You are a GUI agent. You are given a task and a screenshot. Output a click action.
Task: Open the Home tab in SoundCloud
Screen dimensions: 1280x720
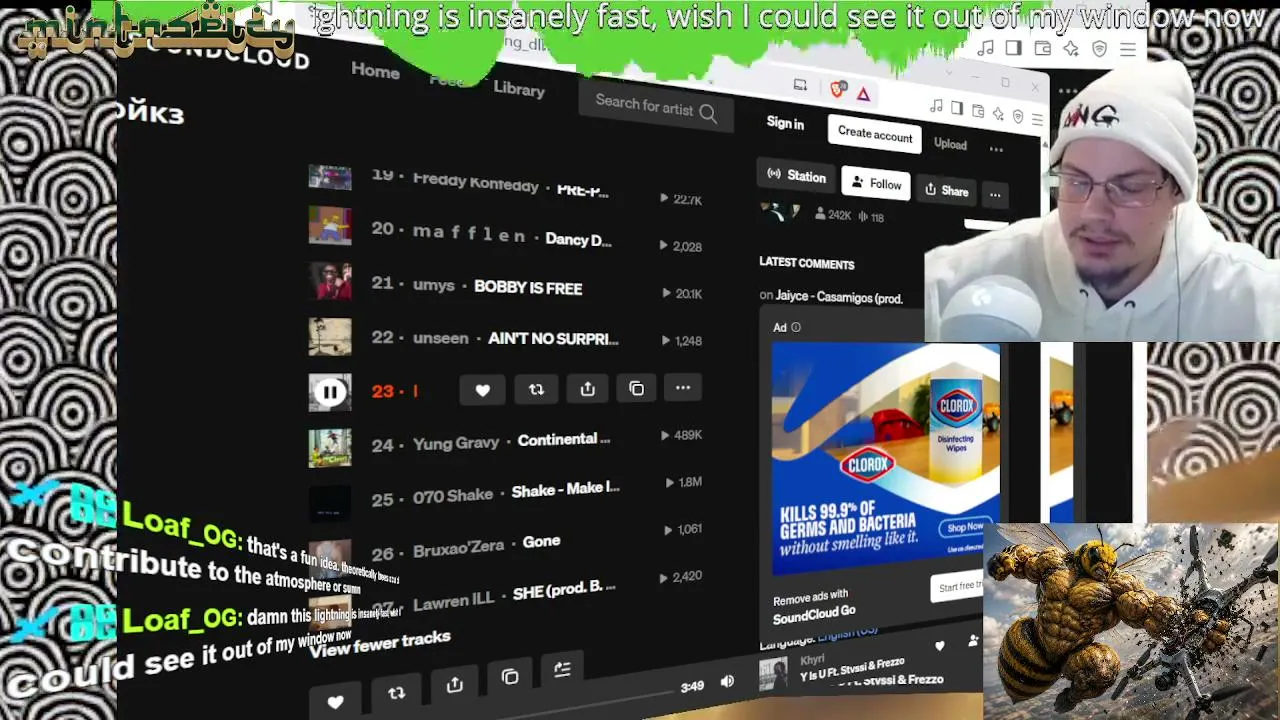pyautogui.click(x=375, y=70)
